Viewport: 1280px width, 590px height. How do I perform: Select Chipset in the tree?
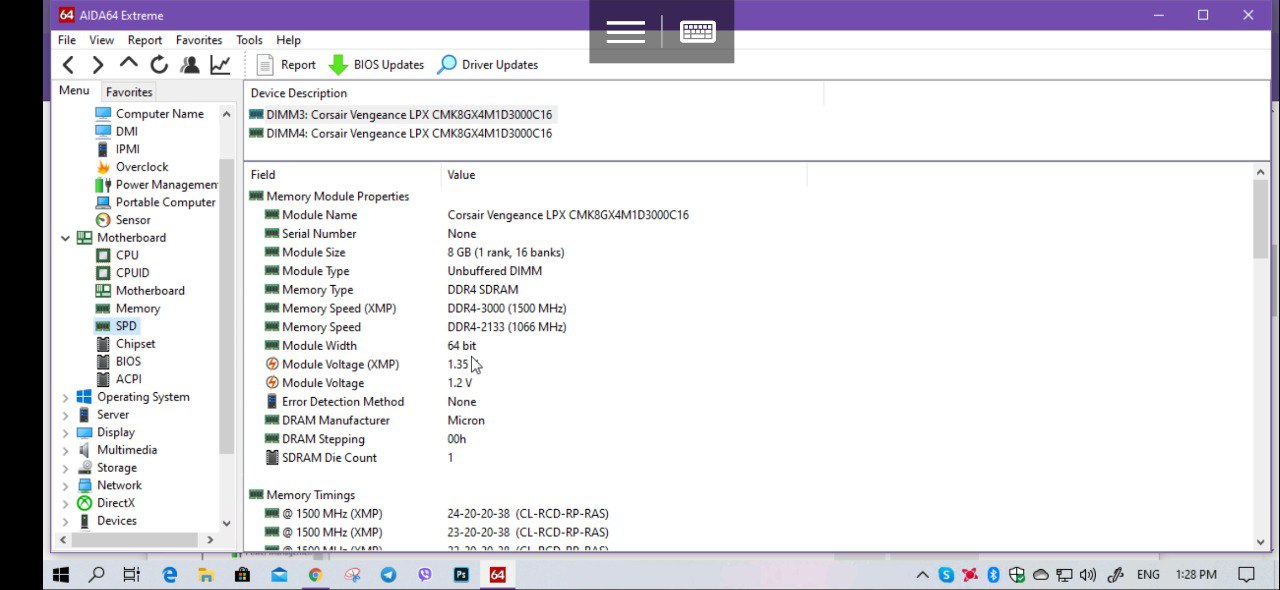tap(125, 344)
